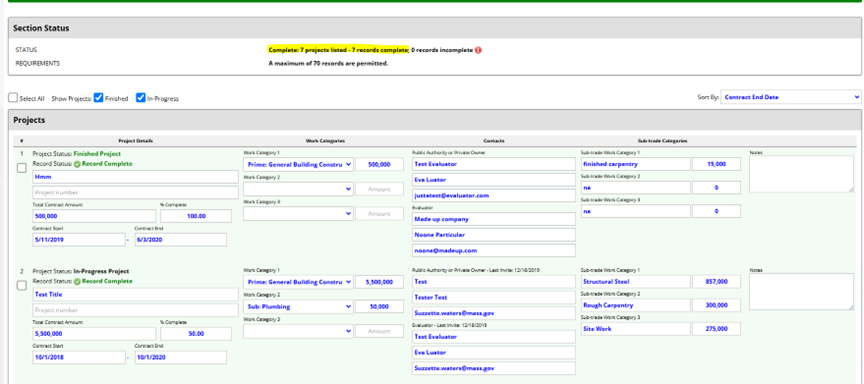Click % Complete field showing 100.00
The height and width of the screenshot is (384, 864).
[196, 216]
